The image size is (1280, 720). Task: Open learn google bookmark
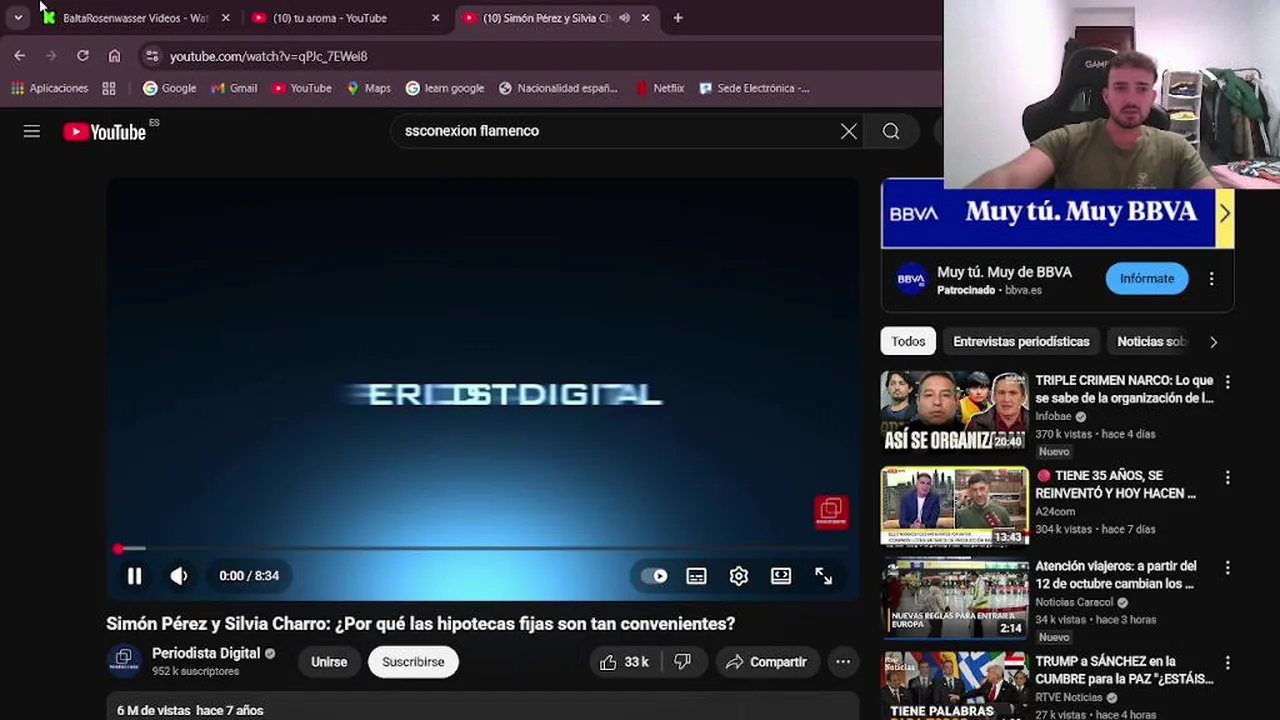tap(445, 88)
